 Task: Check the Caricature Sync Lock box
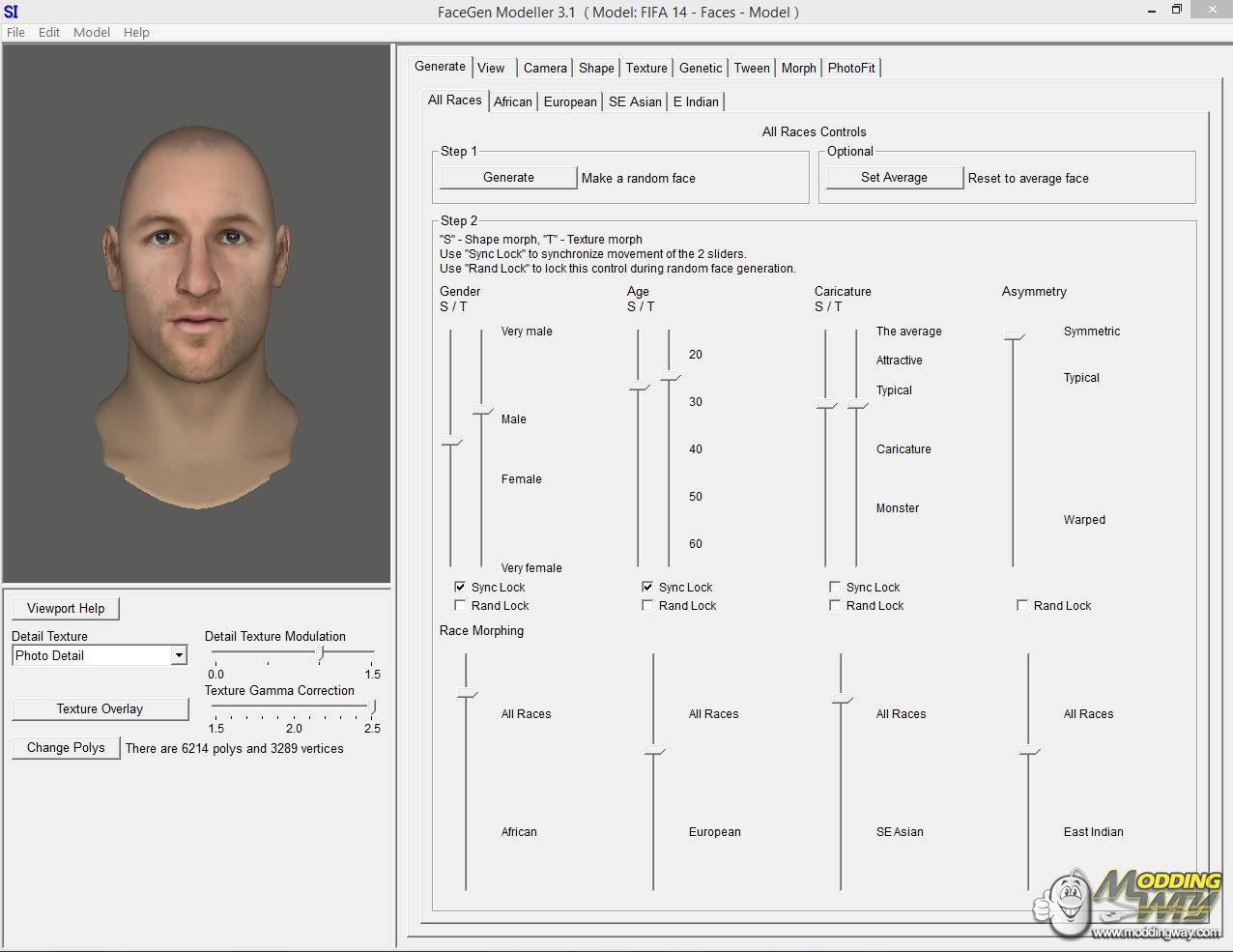coord(835,587)
